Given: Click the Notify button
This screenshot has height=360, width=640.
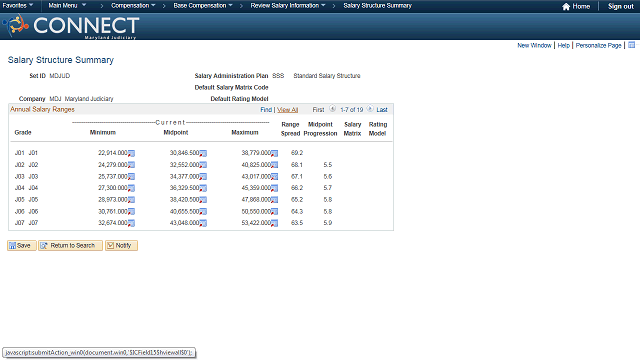Looking at the screenshot, I should 121,245.
